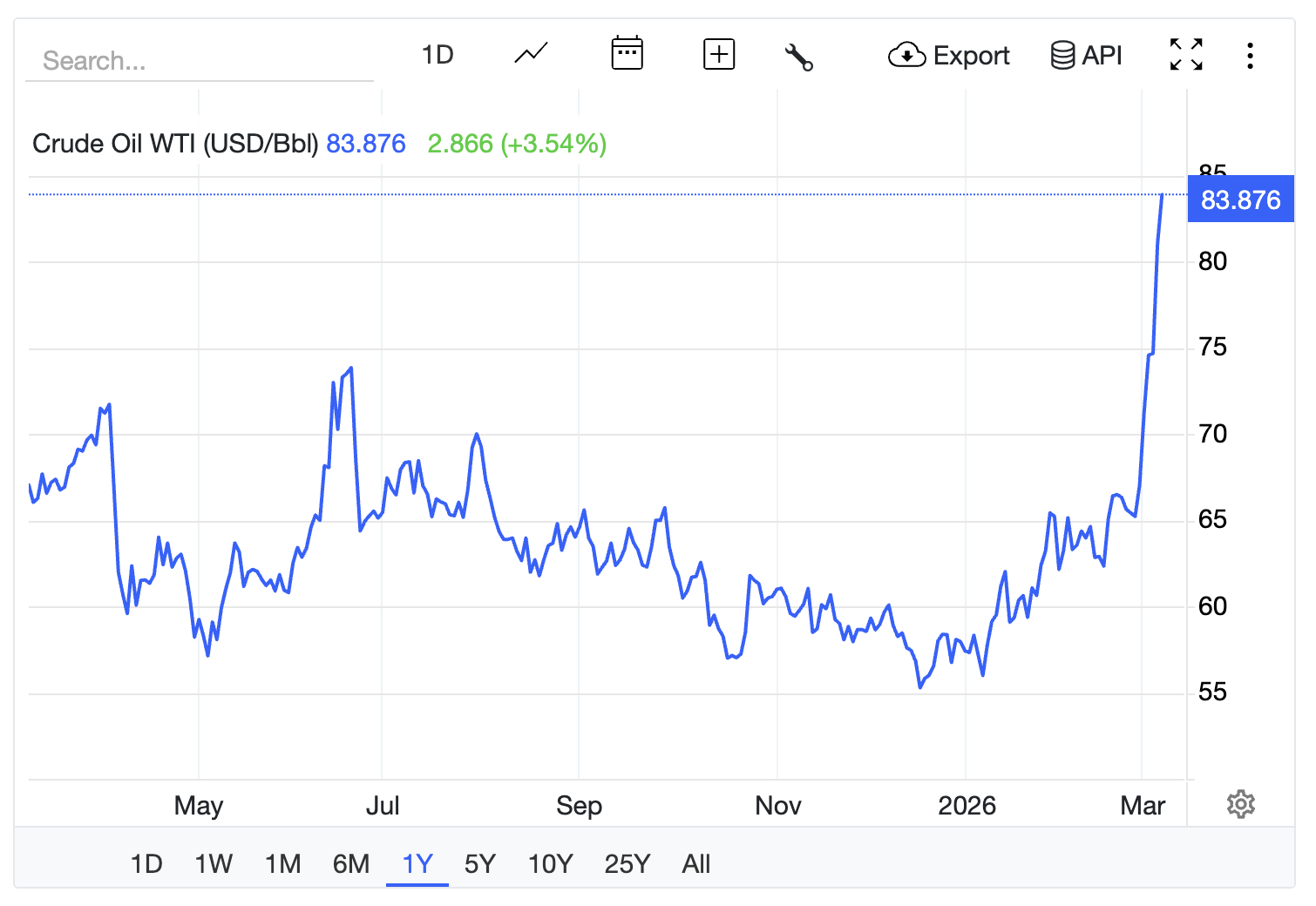The height and width of the screenshot is (906, 1316).
Task: Select the 1M time range tab
Action: tap(283, 863)
